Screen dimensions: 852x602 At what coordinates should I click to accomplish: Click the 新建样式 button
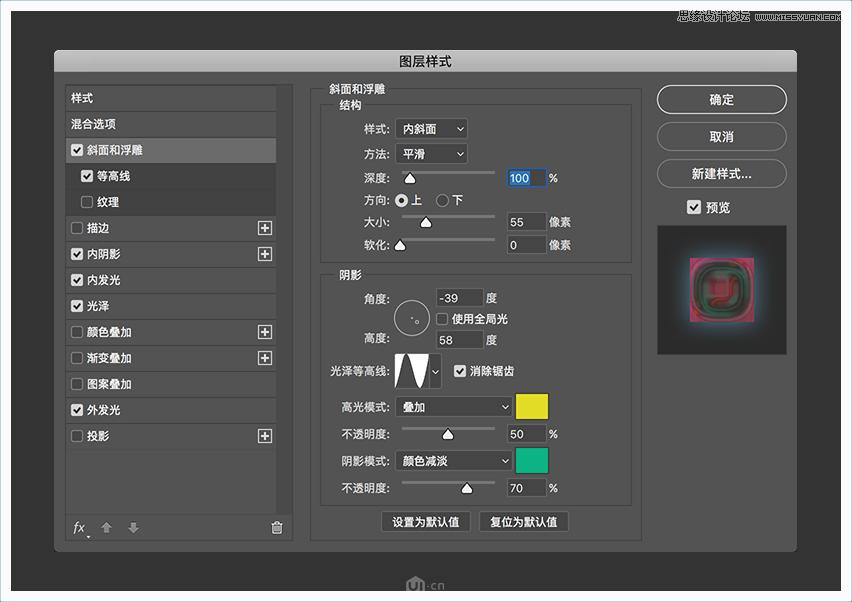tap(720, 173)
